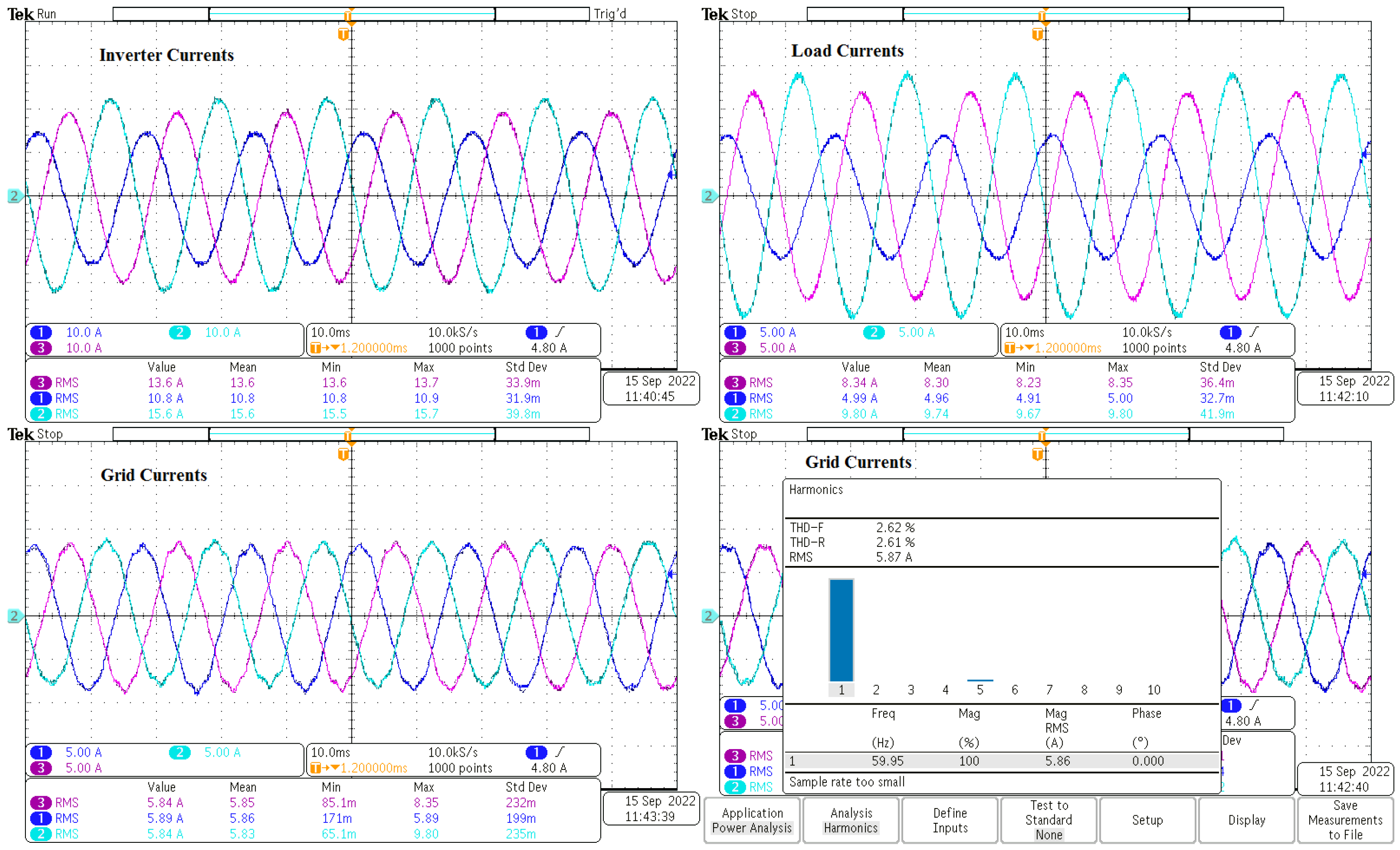Click channel 2 scale badge in bottom-left Grid Currents
This screenshot has height=850, width=1400.
179,752
